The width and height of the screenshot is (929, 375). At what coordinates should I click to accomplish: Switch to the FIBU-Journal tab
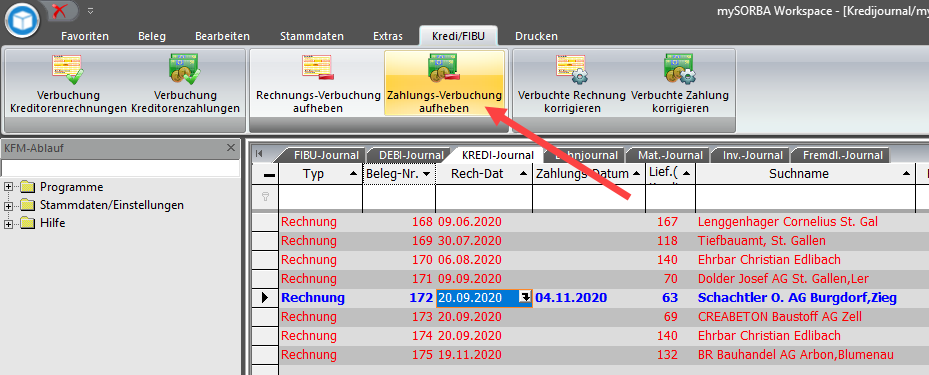tap(325, 155)
